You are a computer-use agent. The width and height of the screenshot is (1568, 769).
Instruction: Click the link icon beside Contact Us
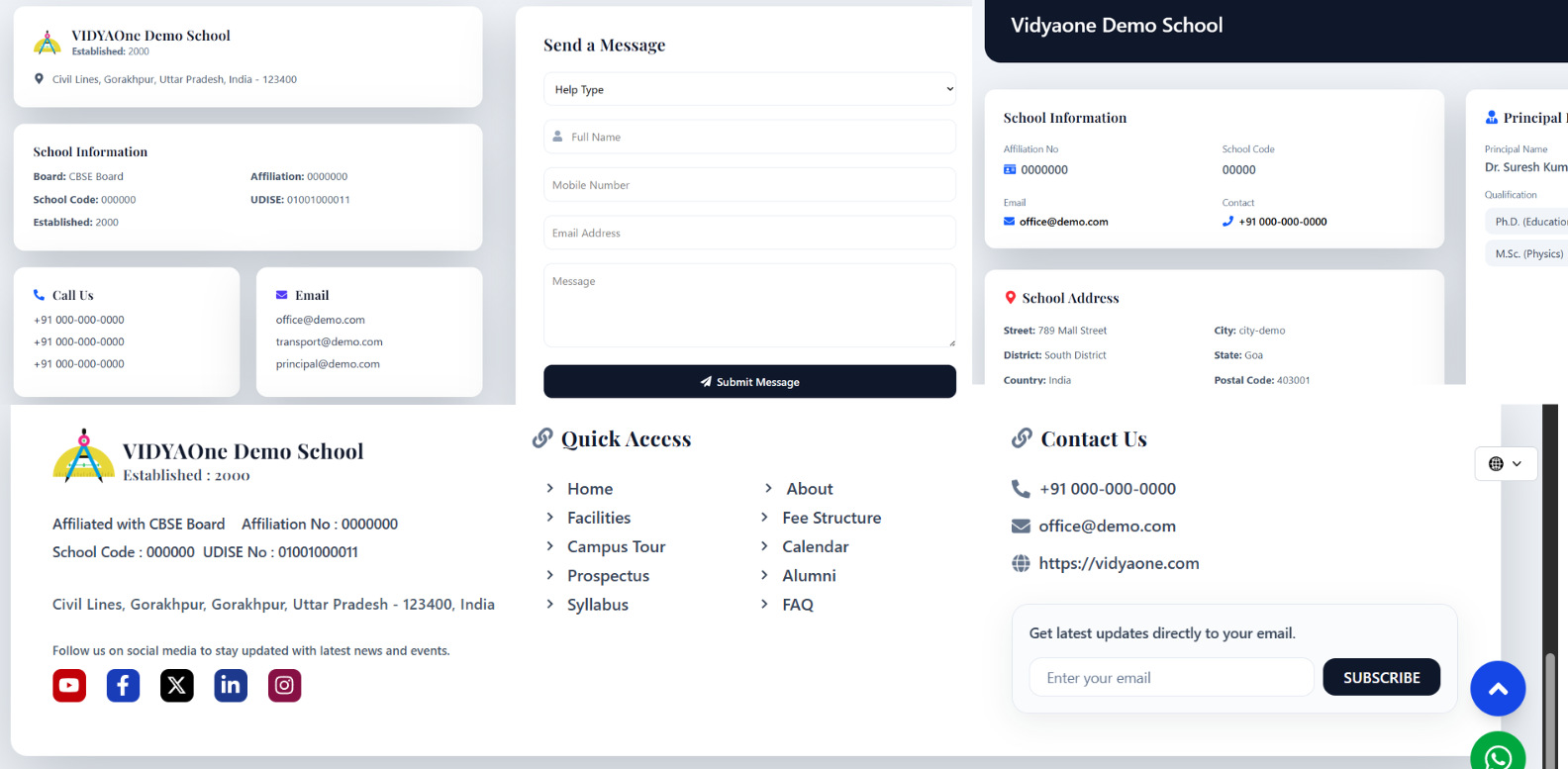point(1022,438)
